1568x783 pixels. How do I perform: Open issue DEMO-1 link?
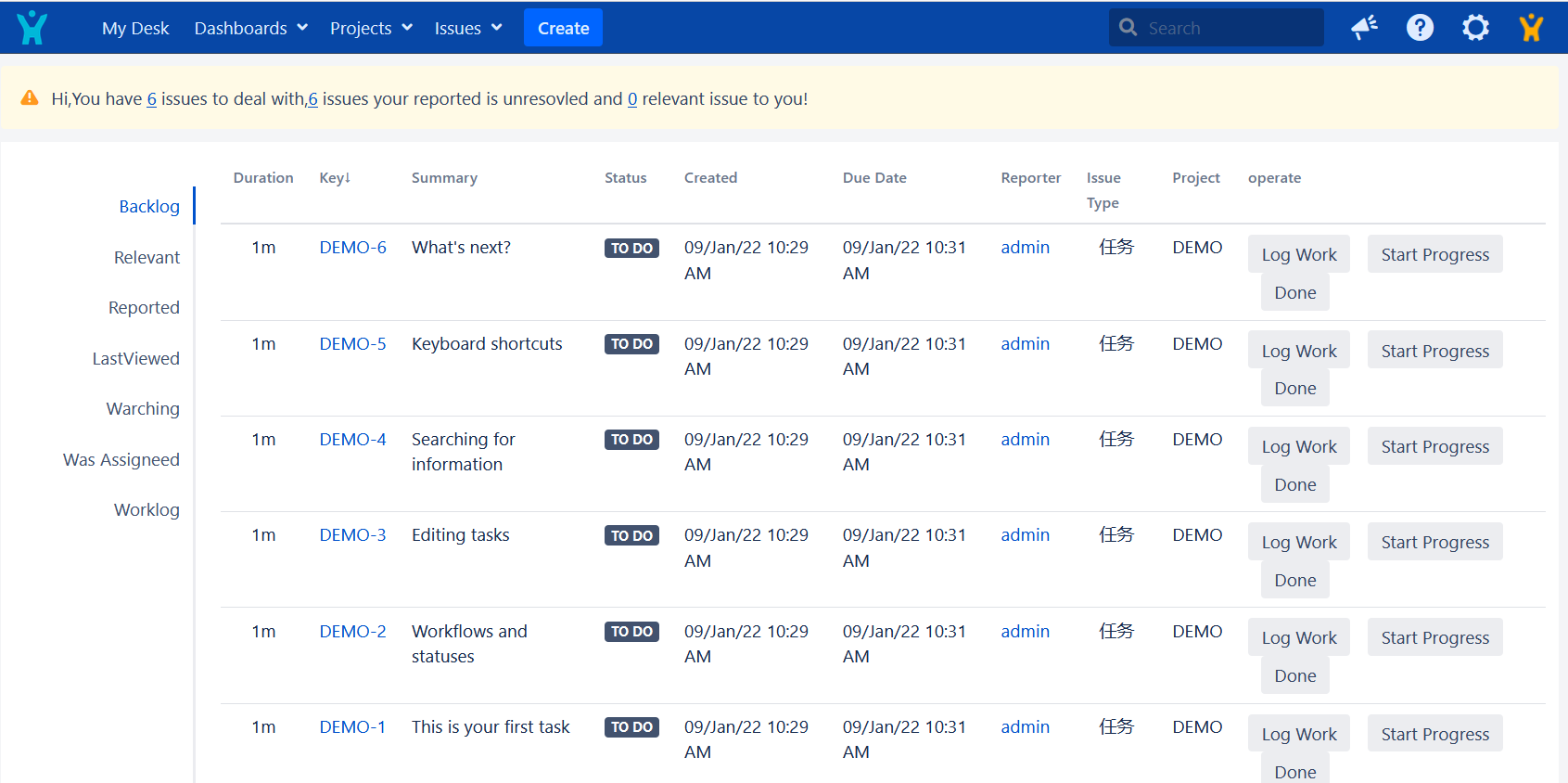click(352, 726)
